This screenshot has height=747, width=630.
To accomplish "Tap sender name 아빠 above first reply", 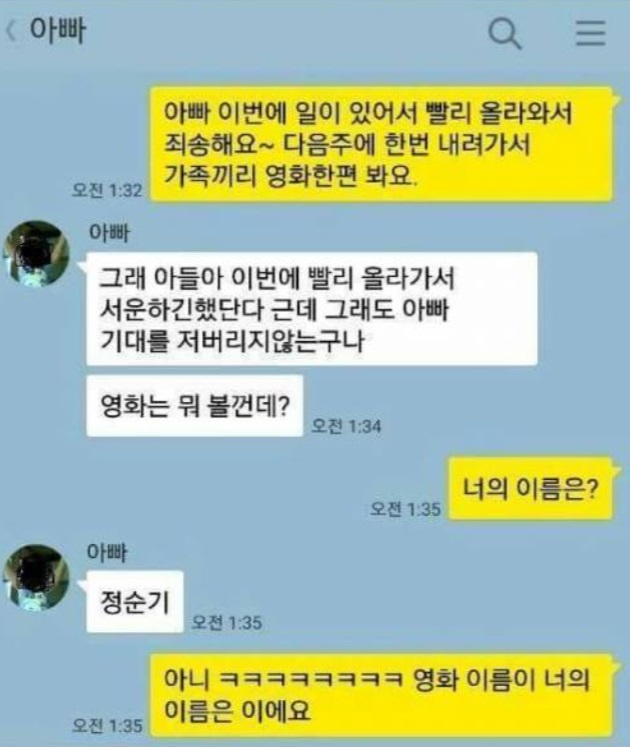I will pyautogui.click(x=109, y=232).
